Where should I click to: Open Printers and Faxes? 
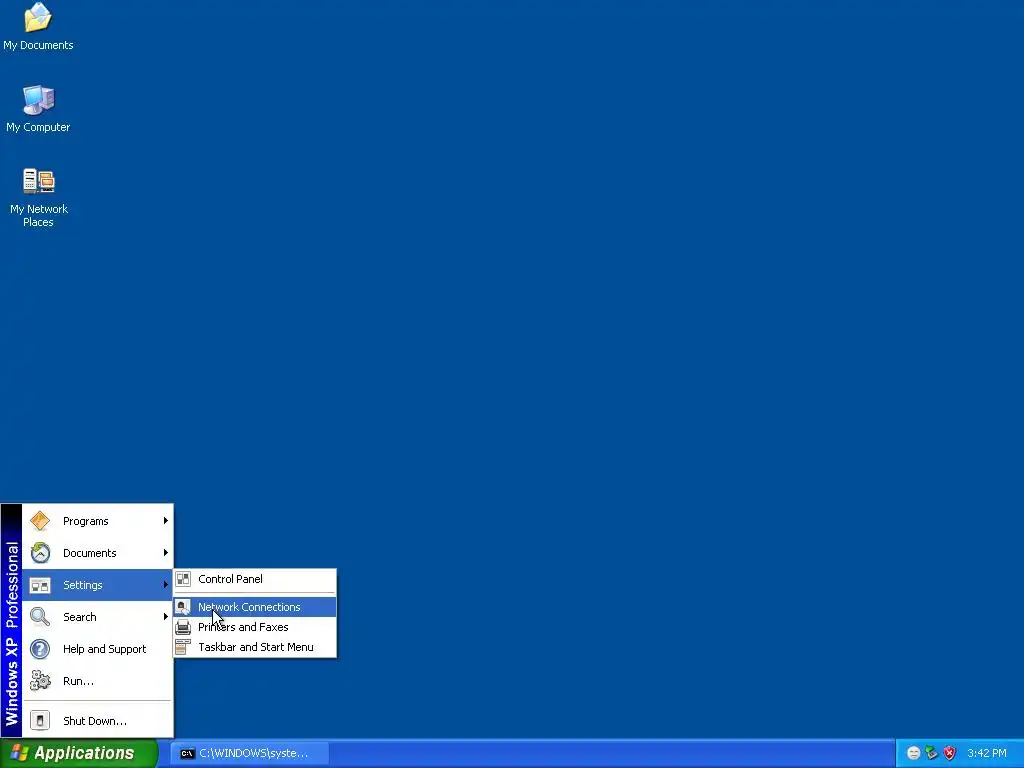coord(255,627)
